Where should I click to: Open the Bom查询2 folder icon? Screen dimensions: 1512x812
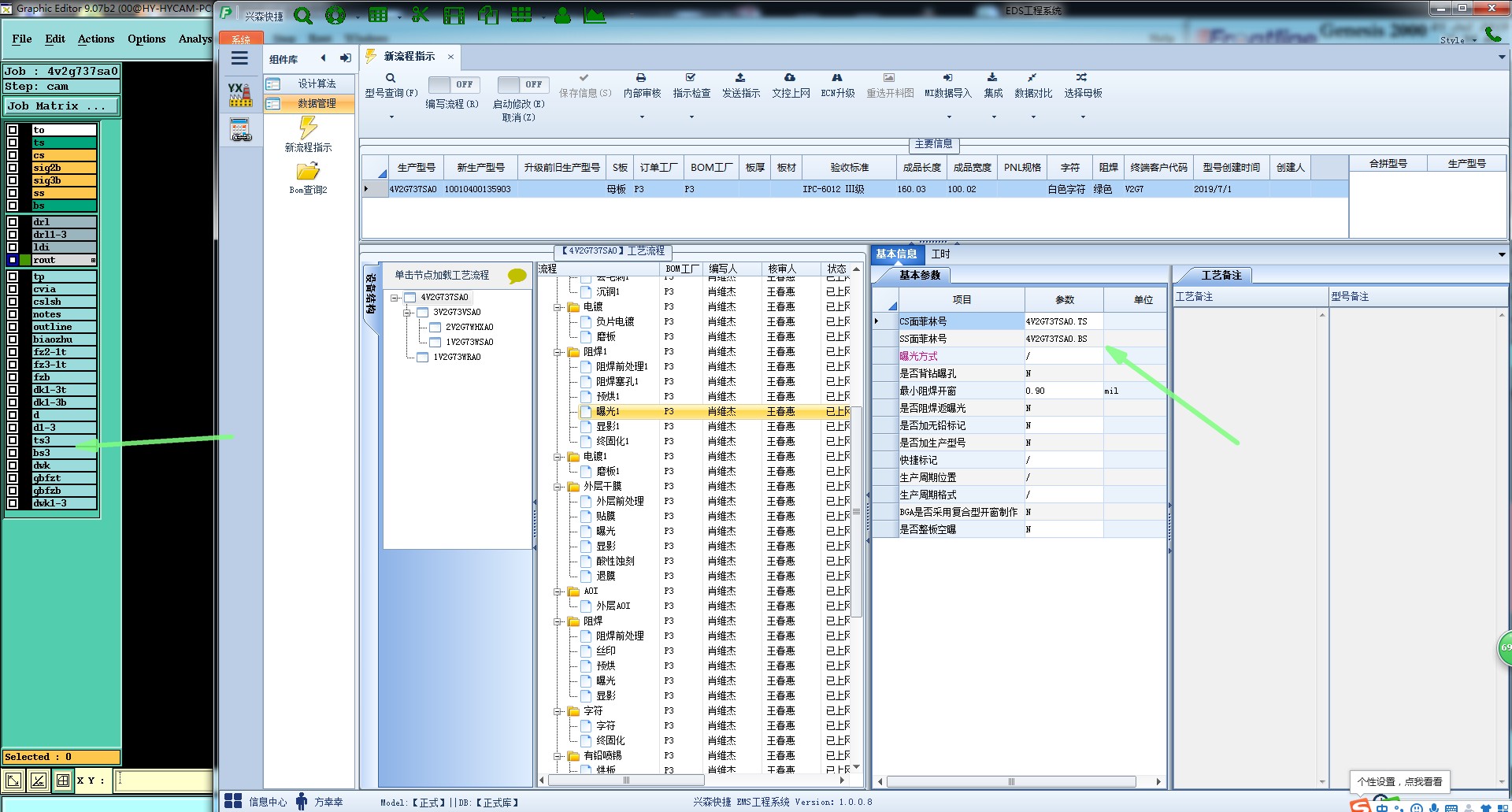click(x=308, y=171)
